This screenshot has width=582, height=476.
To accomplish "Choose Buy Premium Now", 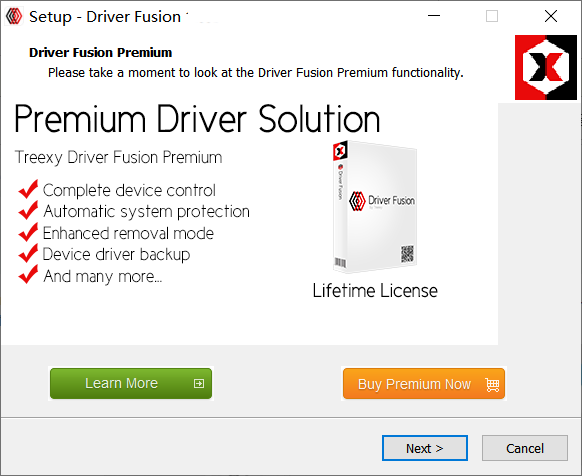I will tap(424, 384).
